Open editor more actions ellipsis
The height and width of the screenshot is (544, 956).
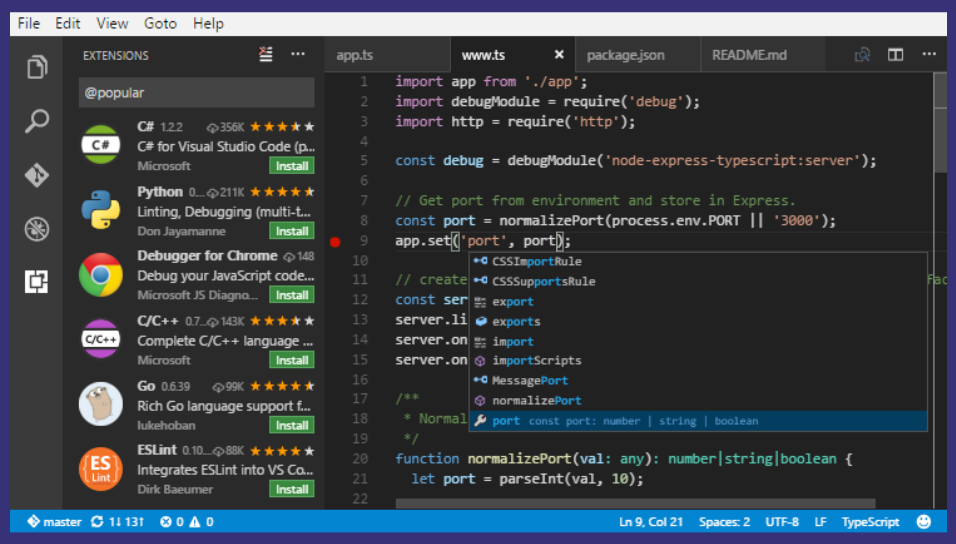(x=929, y=54)
